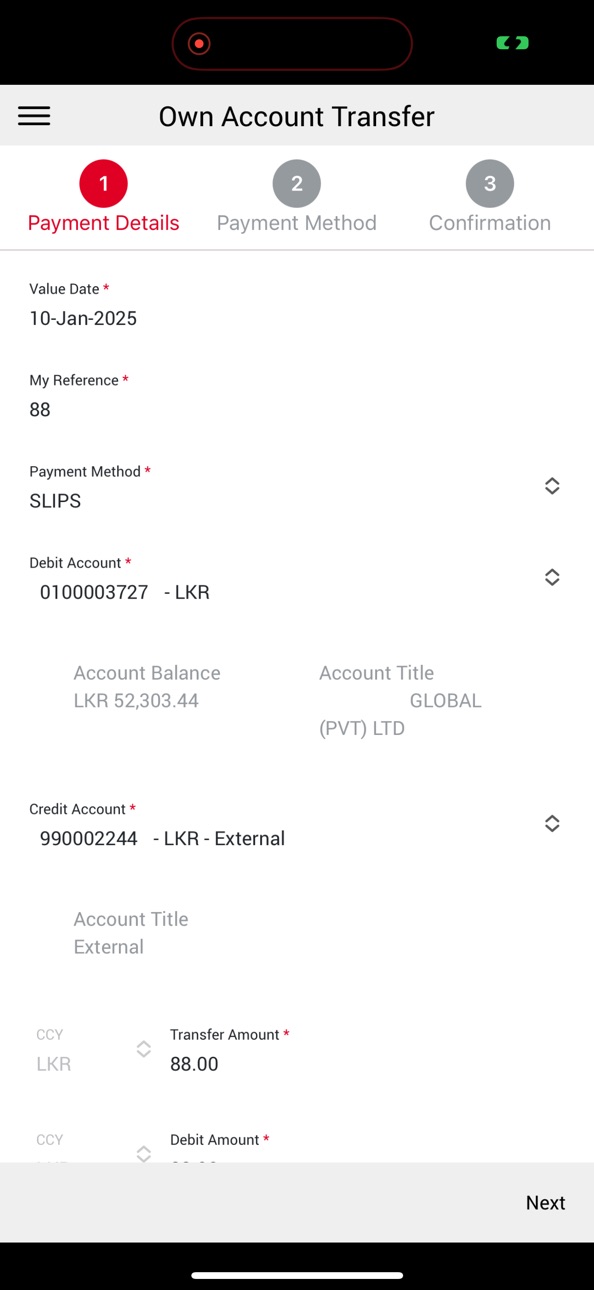Tap the step 1 circle icon
The height and width of the screenshot is (1290, 594).
[104, 184]
